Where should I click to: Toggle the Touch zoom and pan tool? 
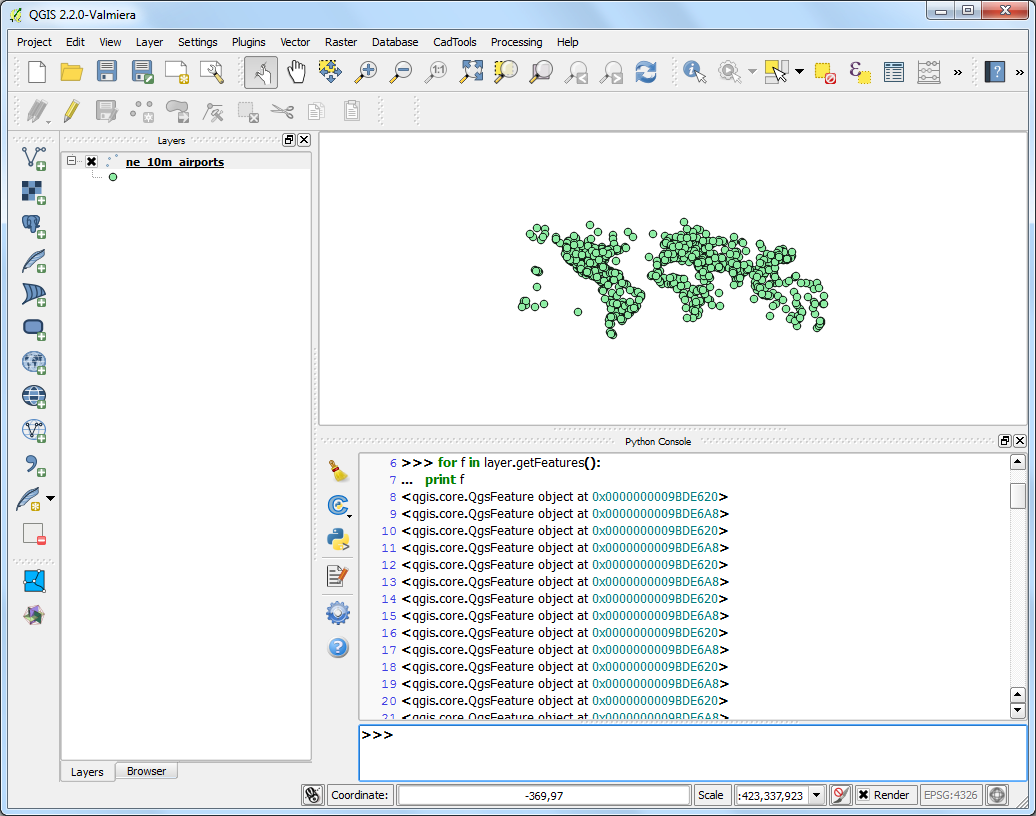tap(261, 72)
